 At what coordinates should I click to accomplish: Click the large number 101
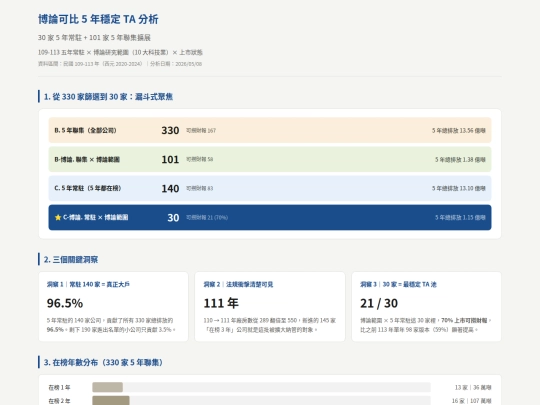point(170,159)
